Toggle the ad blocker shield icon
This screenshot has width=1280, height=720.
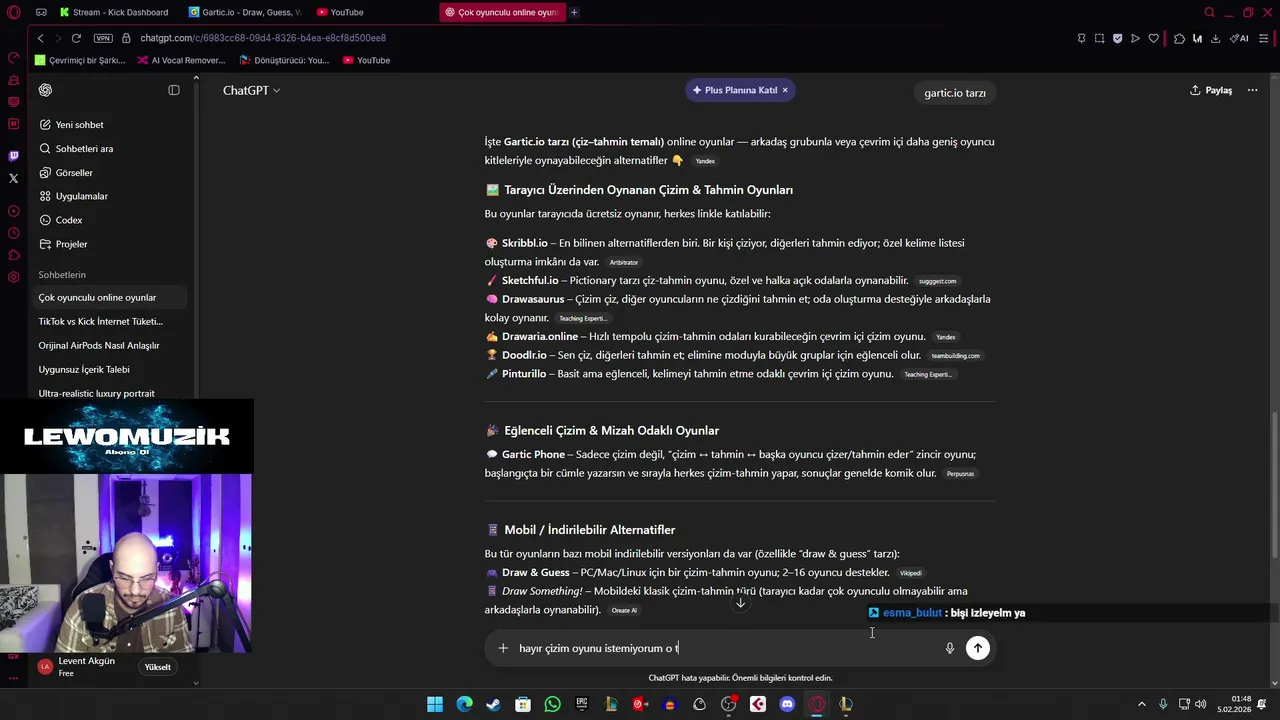tap(1117, 38)
